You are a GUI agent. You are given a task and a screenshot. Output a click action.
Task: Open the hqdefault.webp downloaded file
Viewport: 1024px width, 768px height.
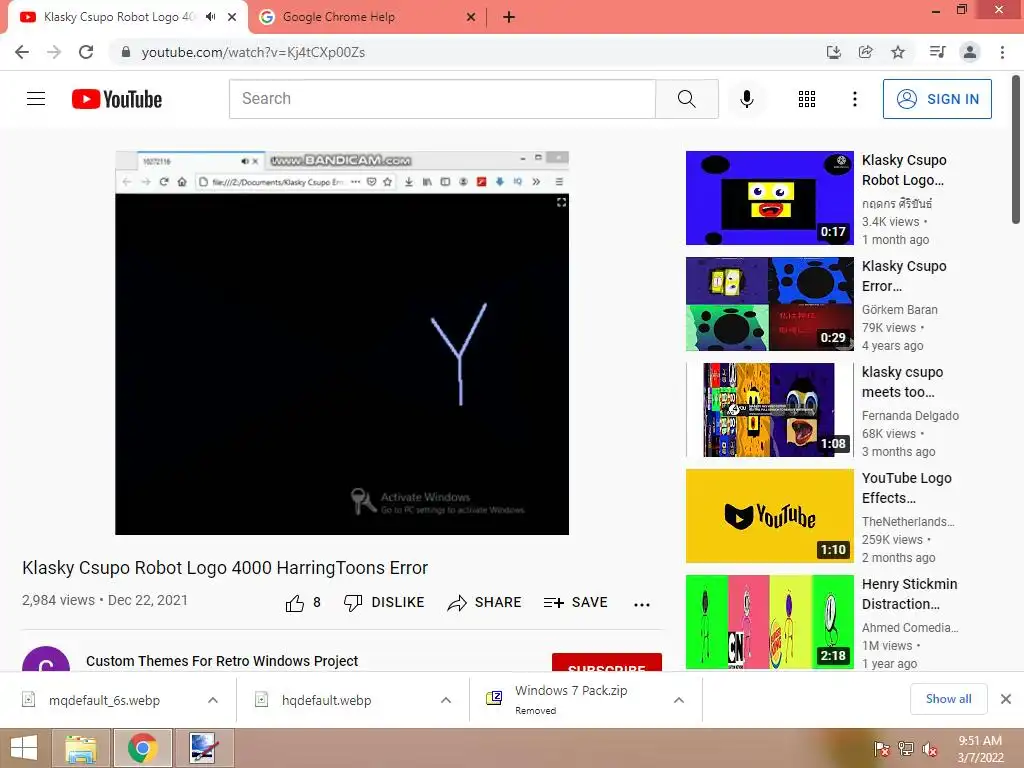(x=327, y=700)
